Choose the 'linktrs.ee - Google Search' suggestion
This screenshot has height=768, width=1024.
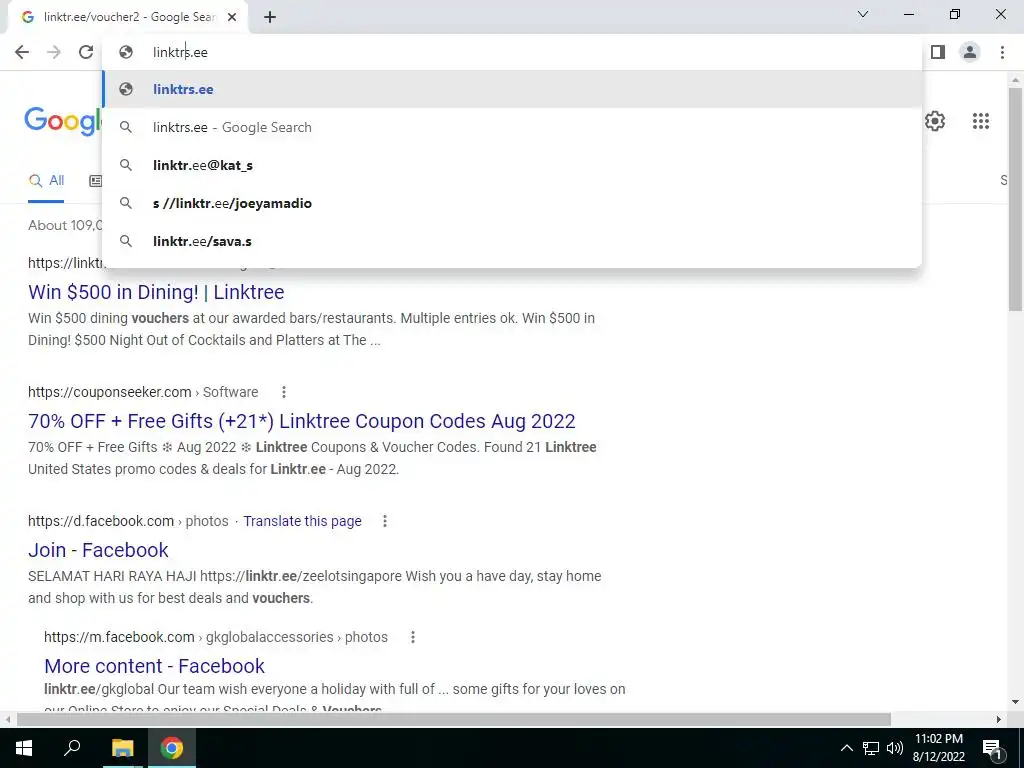(x=513, y=127)
